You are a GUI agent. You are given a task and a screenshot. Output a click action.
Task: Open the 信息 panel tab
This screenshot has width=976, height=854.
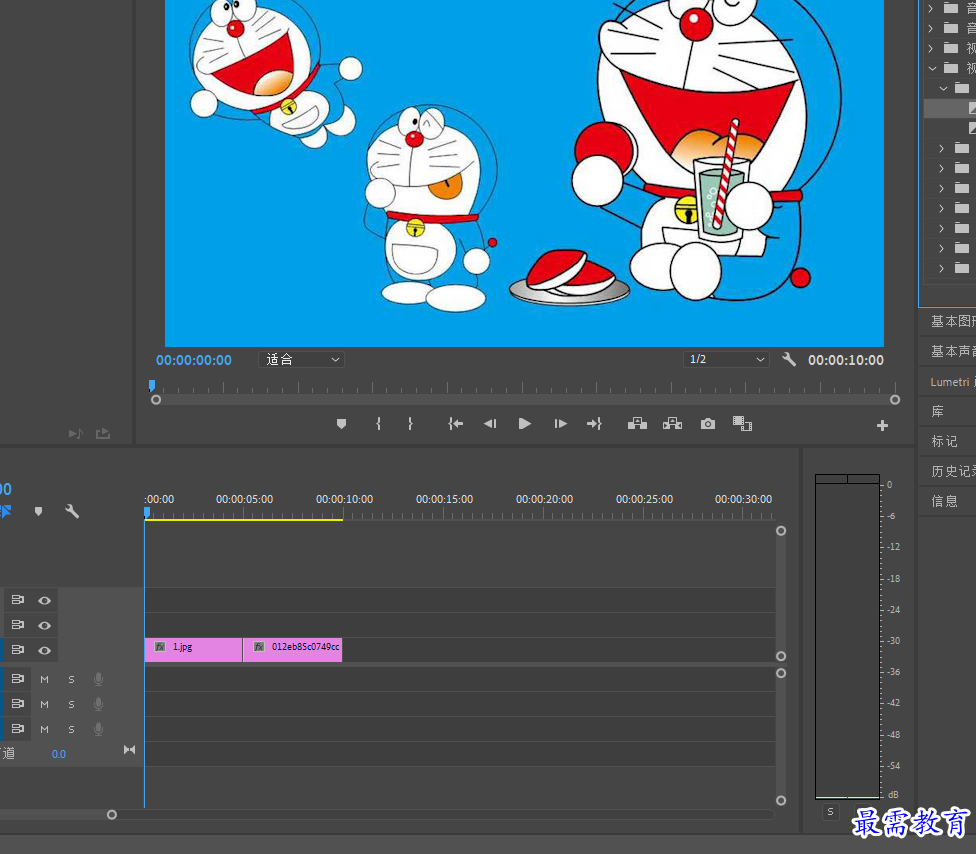pos(944,501)
